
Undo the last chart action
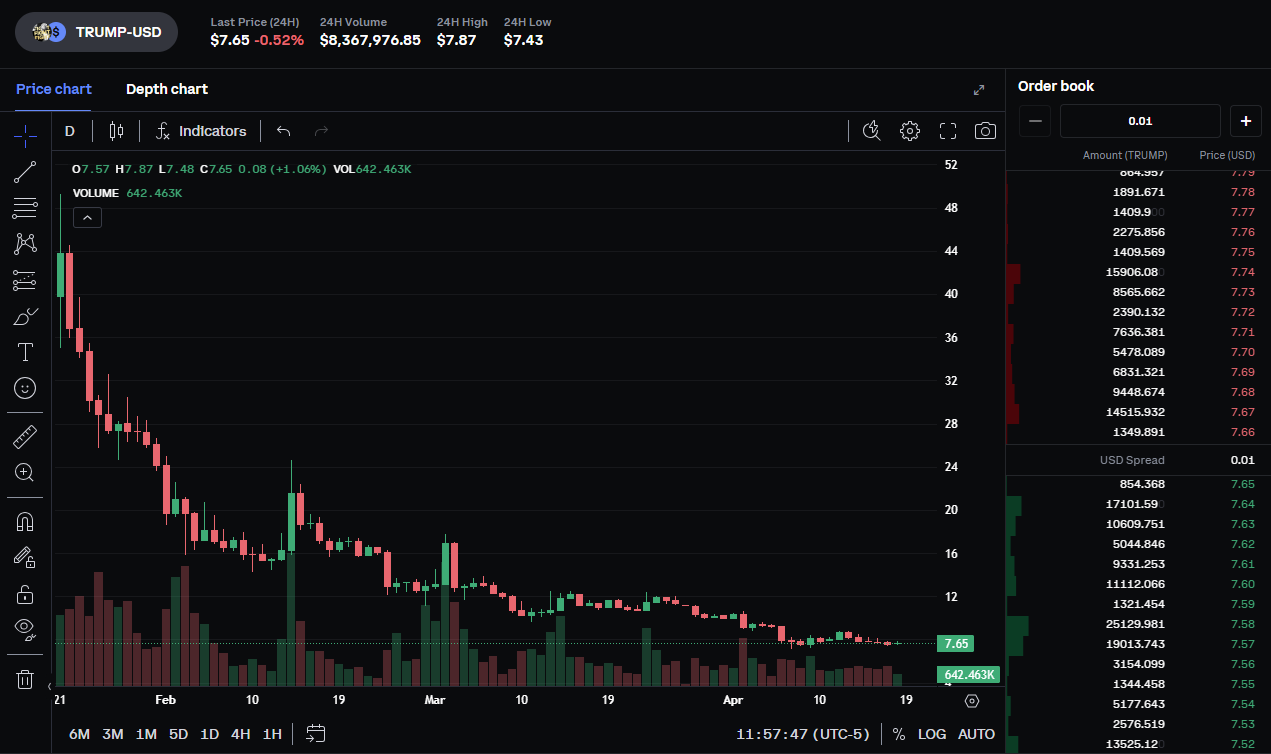point(284,131)
